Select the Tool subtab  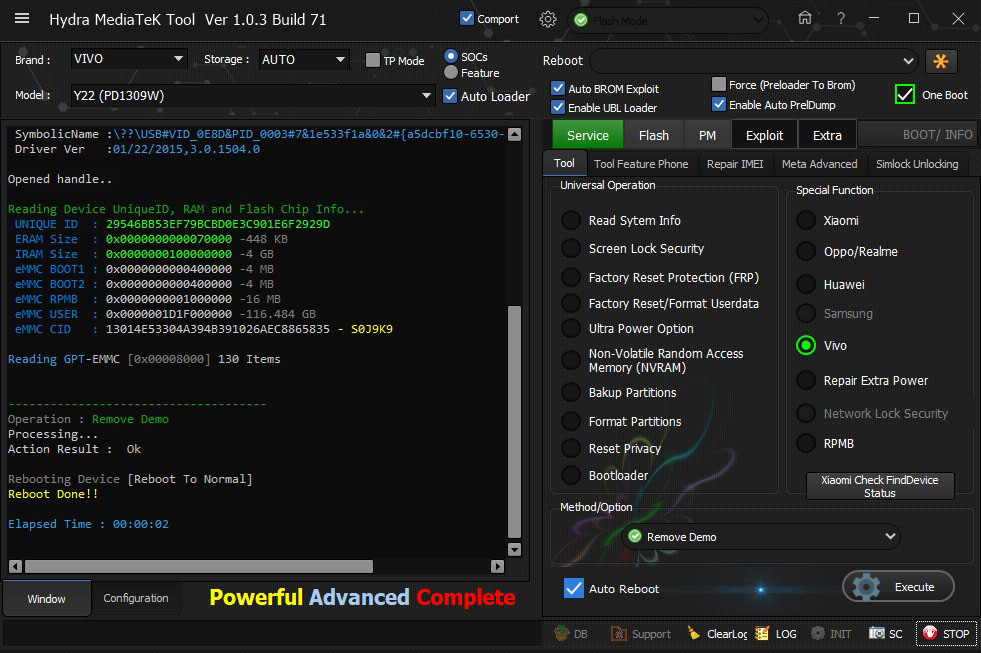coord(564,163)
